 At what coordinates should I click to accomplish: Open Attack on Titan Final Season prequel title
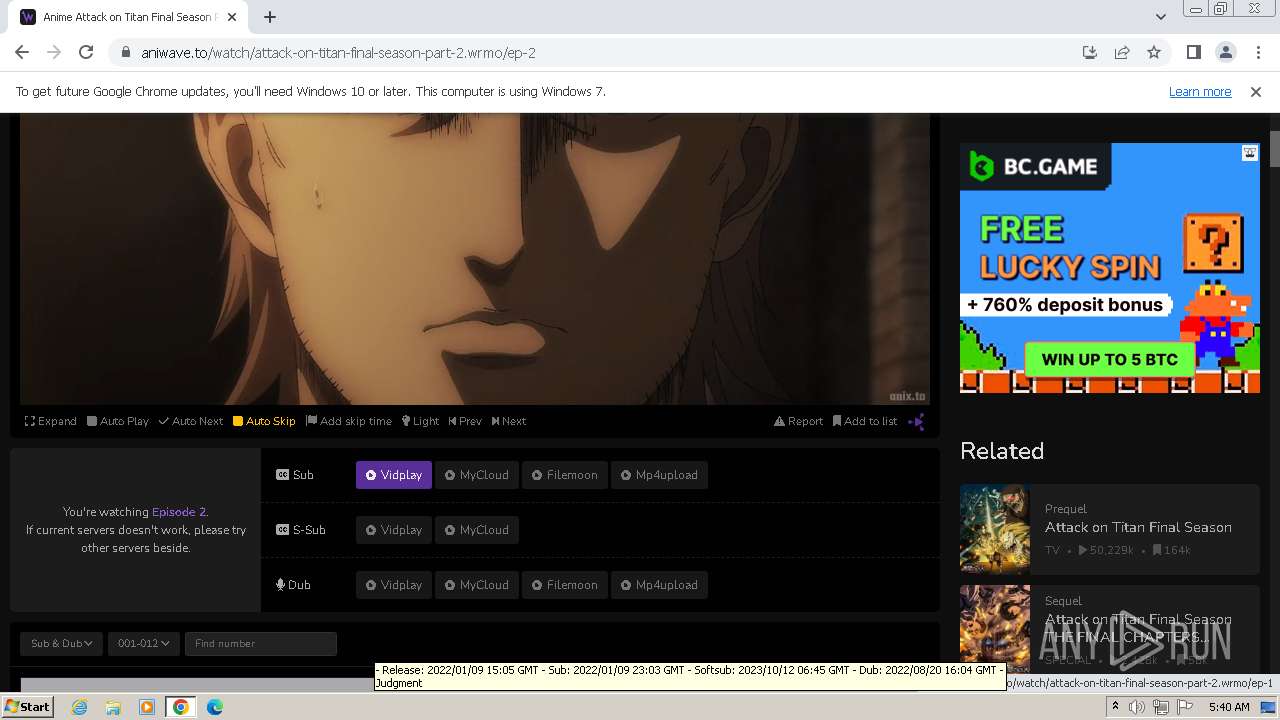(x=1138, y=527)
